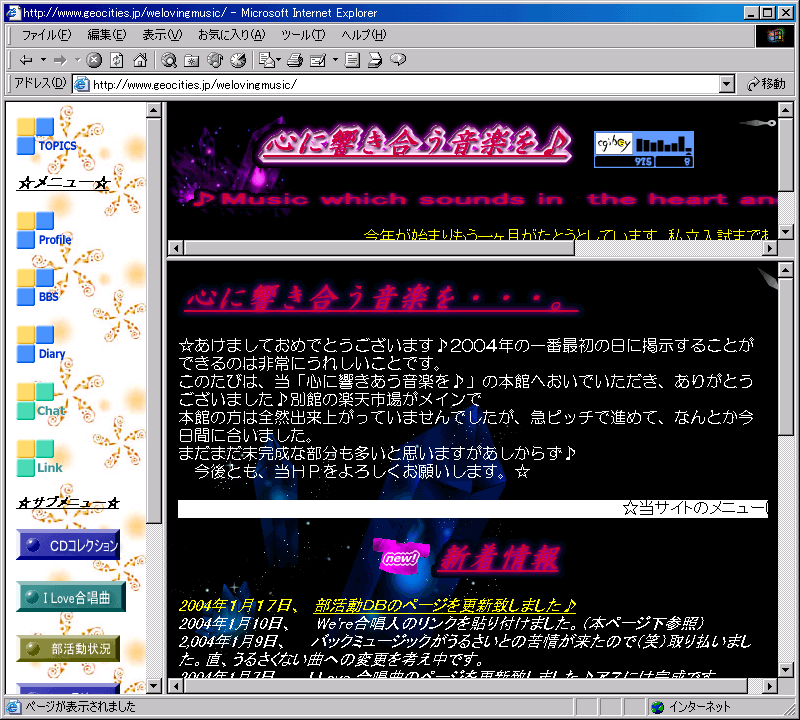Screen dimensions: 800x720
Task: Open BBS link in sidebar
Action: pyautogui.click(x=38, y=287)
